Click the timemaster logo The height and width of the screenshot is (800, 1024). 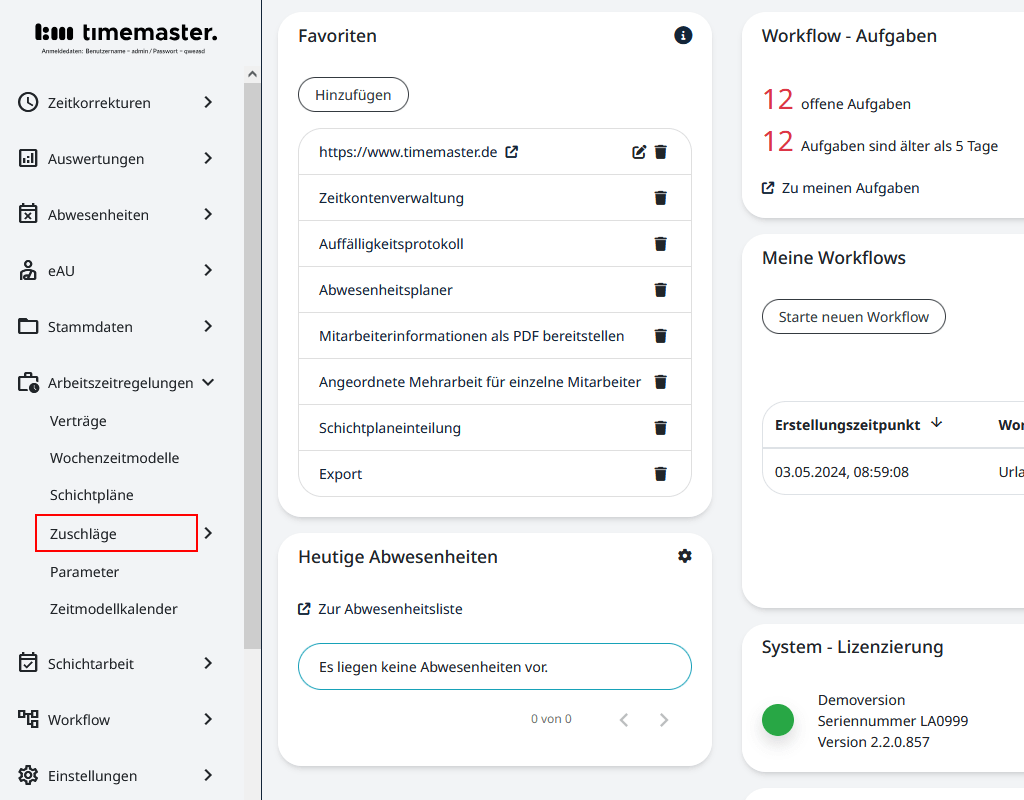(124, 31)
